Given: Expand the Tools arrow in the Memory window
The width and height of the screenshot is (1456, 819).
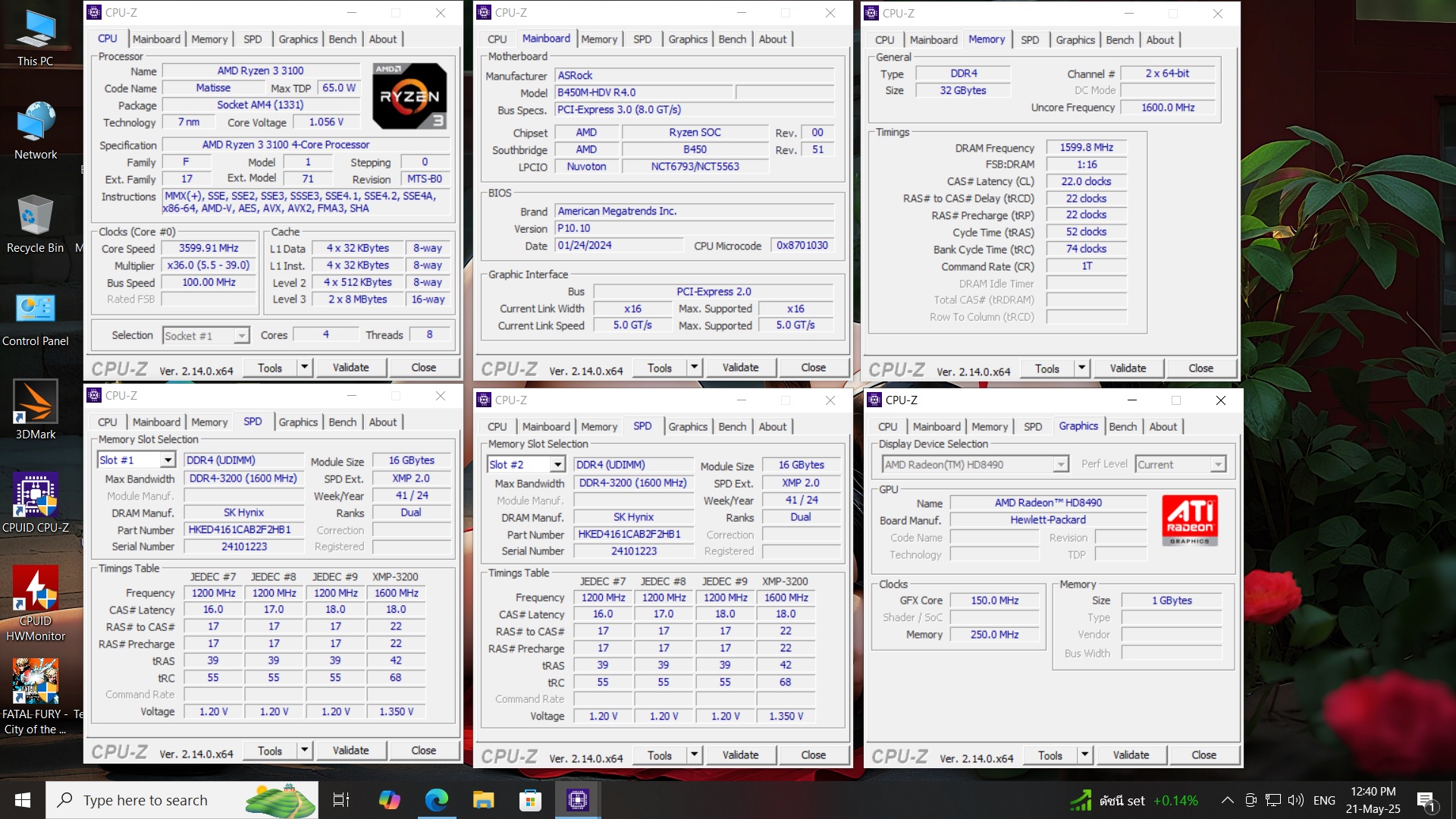Looking at the screenshot, I should point(1081,369).
